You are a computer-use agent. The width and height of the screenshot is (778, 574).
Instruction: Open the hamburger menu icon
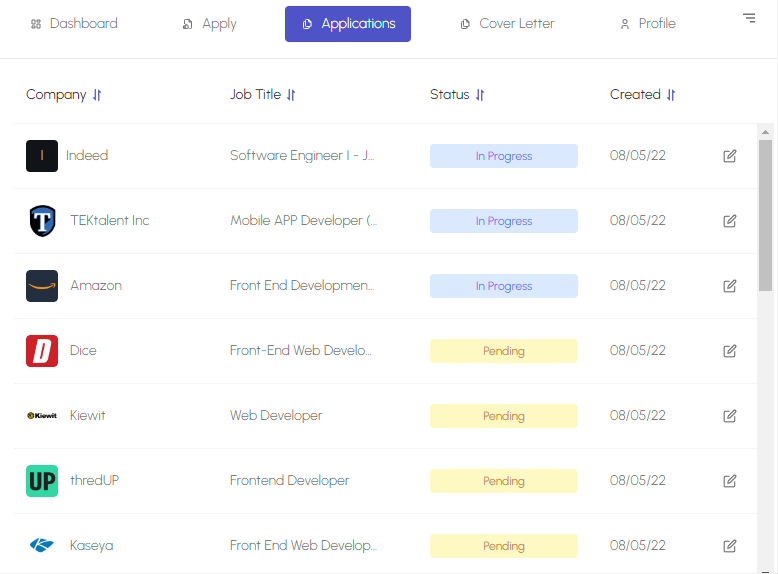pos(749,18)
